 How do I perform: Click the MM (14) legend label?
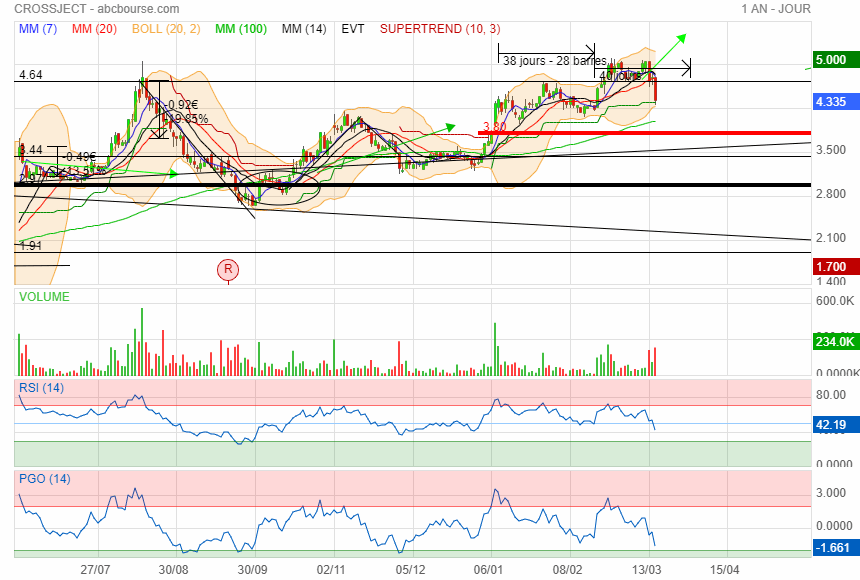coord(304,29)
